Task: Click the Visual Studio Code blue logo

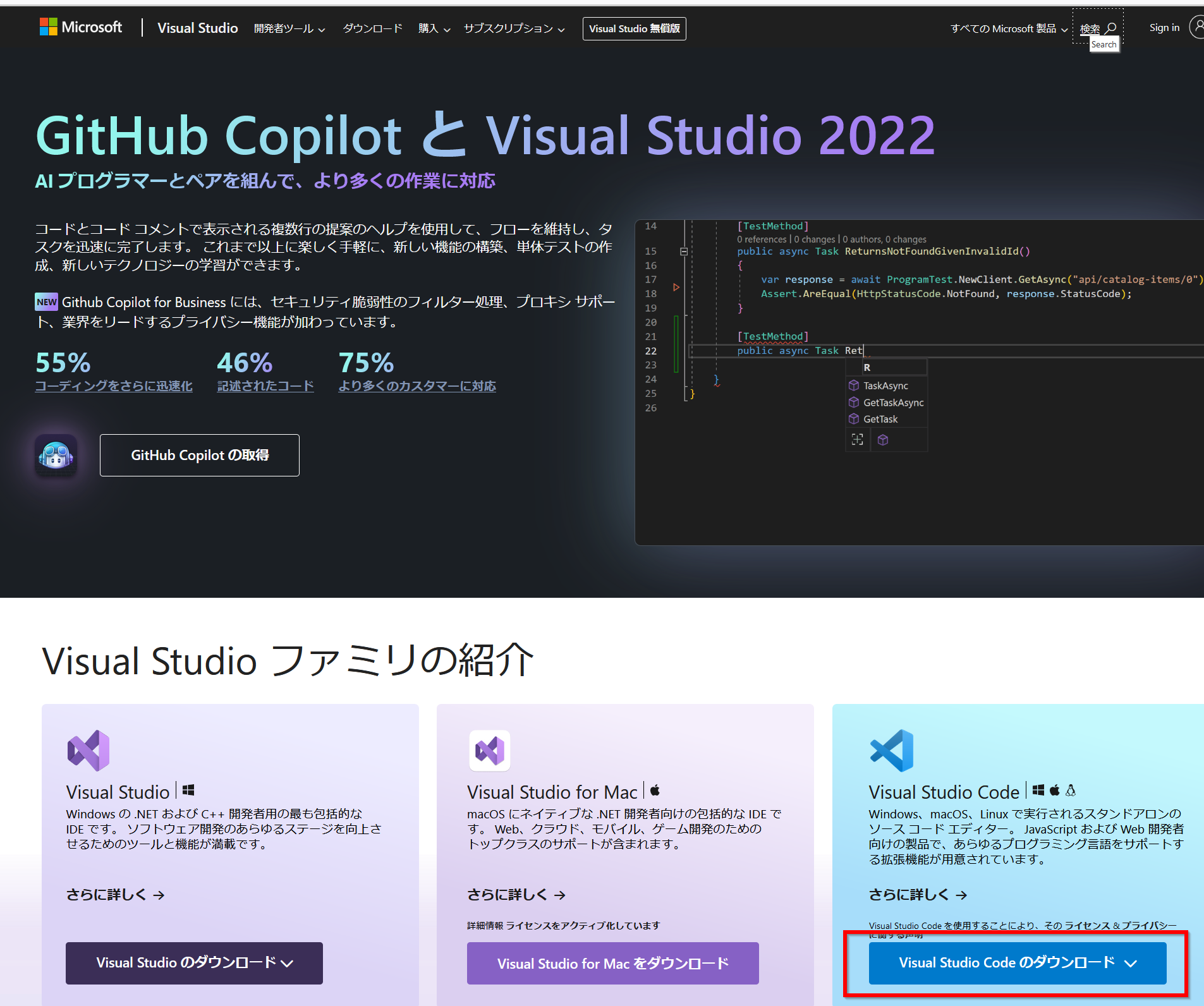Action: (x=892, y=751)
